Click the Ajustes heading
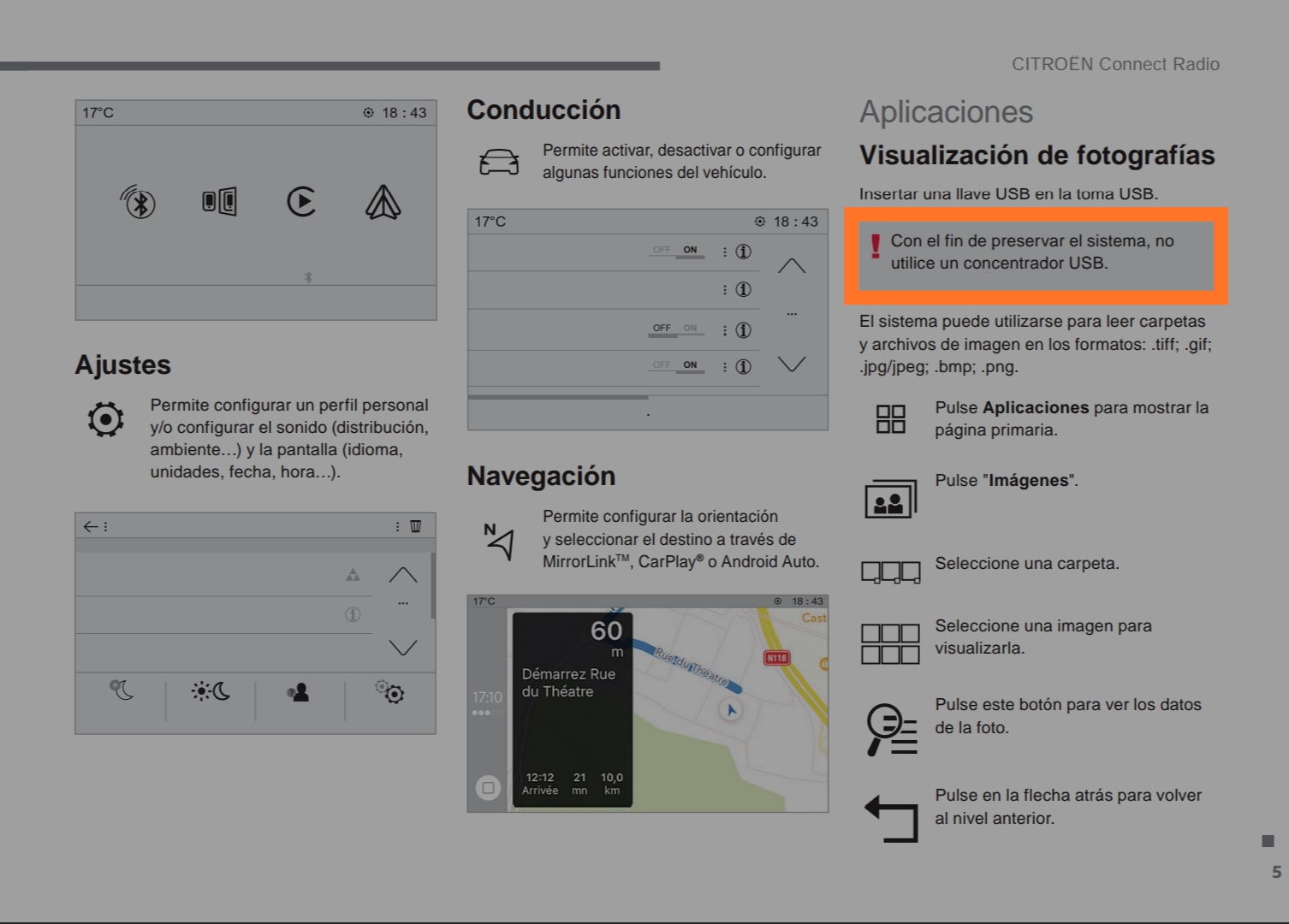The image size is (1289, 924). pyautogui.click(x=123, y=365)
